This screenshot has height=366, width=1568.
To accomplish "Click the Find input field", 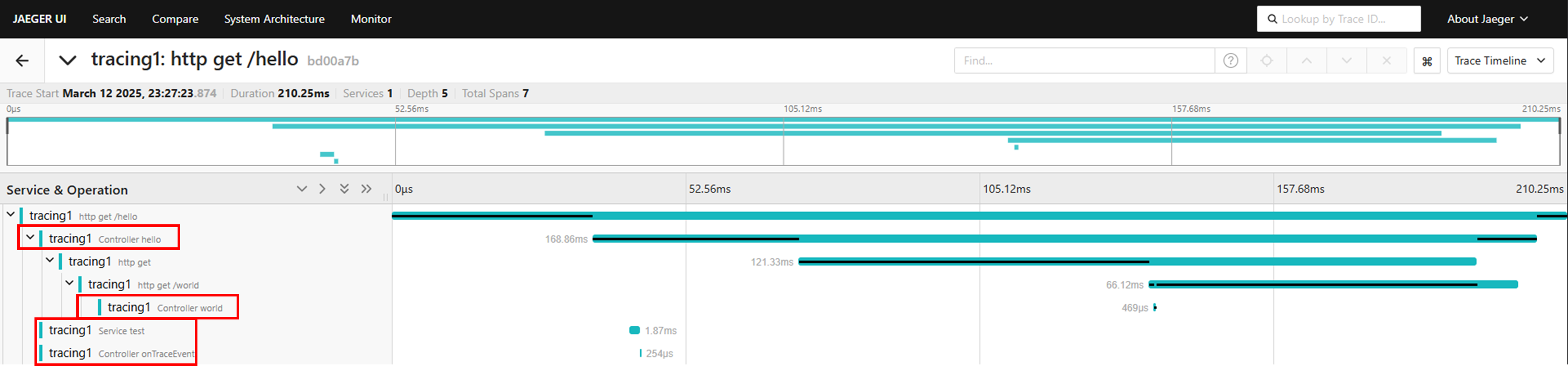I will (1084, 60).
